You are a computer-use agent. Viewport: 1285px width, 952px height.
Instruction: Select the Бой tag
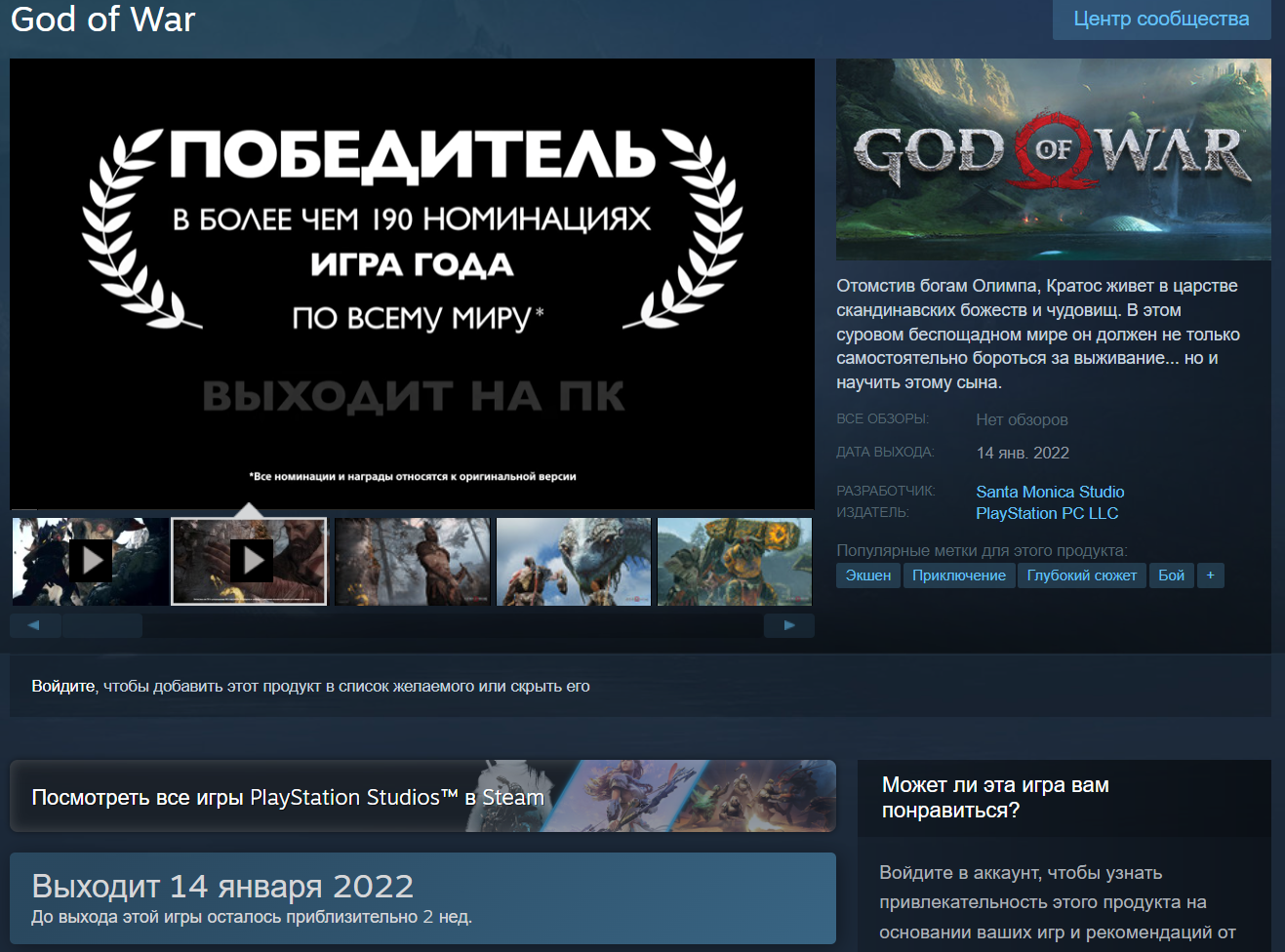1171,575
